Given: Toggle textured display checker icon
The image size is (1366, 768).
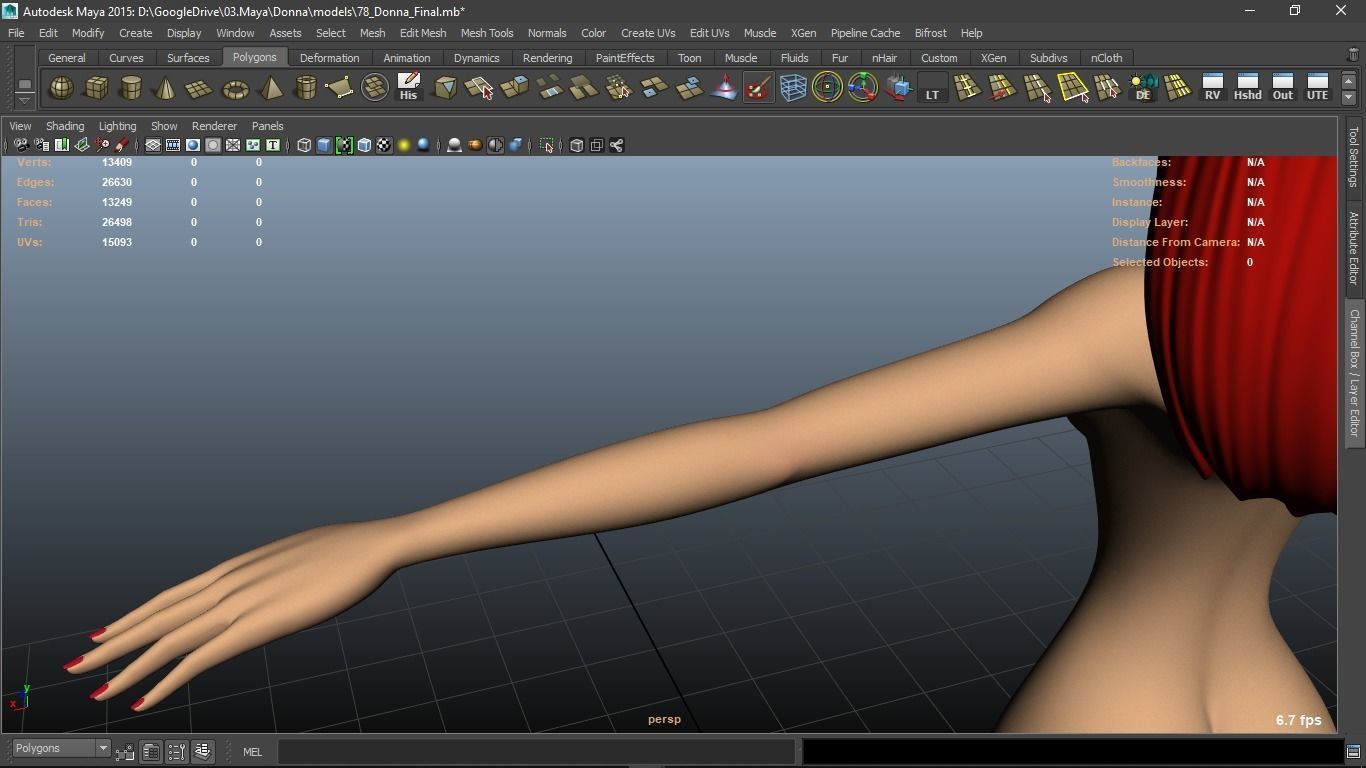Looking at the screenshot, I should click(x=384, y=145).
